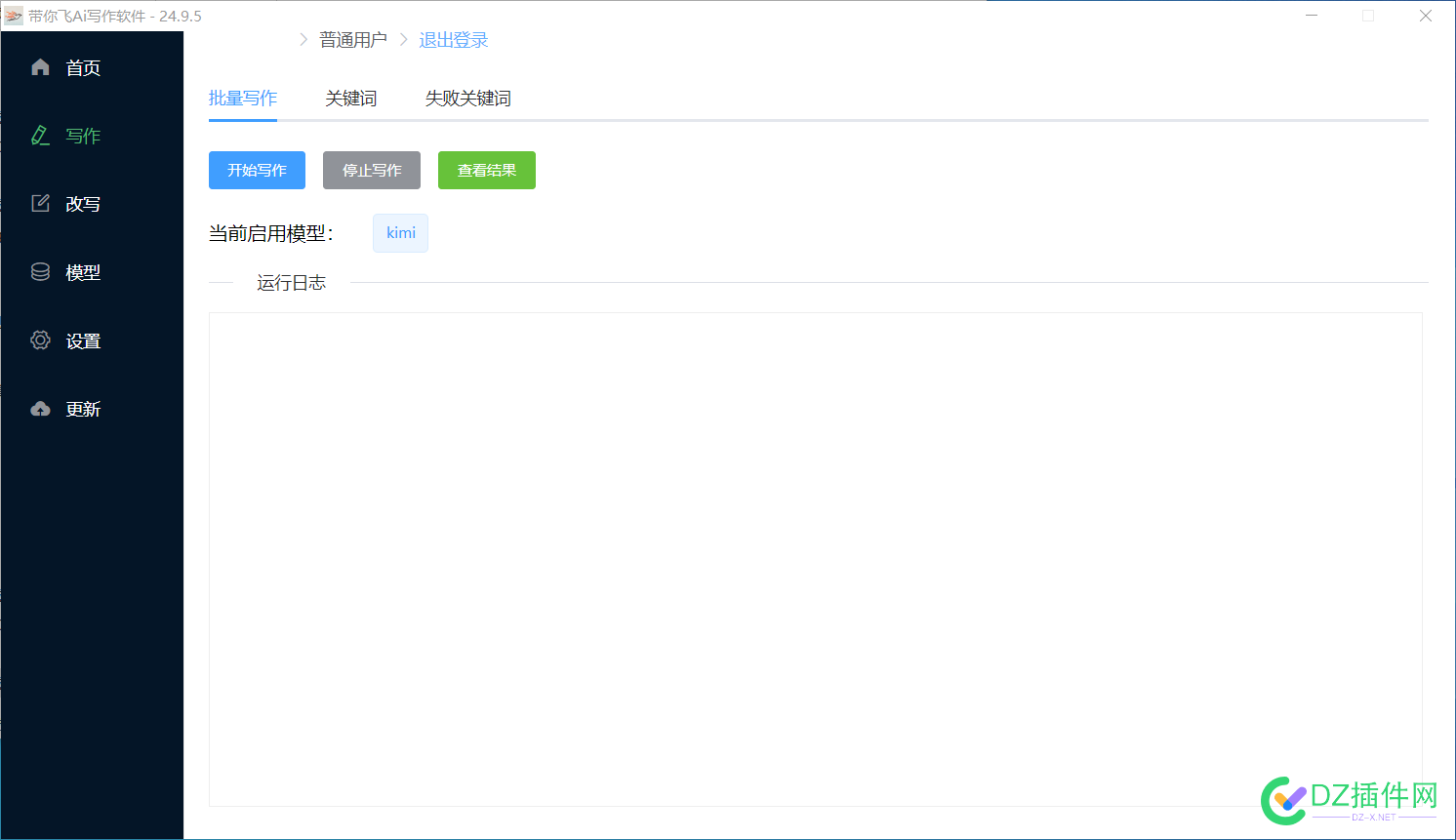This screenshot has height=840, width=1456.
Task: Click inside the 运行日志 log area
Action: click(x=816, y=559)
